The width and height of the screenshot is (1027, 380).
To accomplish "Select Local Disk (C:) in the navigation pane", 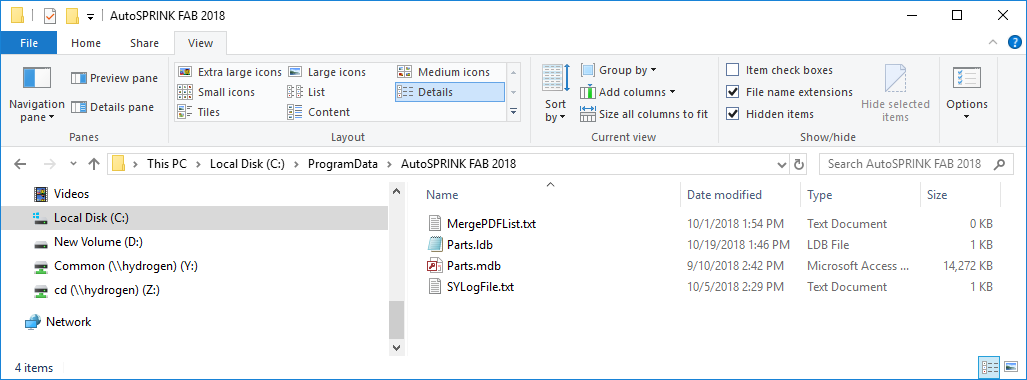I will point(195,218).
